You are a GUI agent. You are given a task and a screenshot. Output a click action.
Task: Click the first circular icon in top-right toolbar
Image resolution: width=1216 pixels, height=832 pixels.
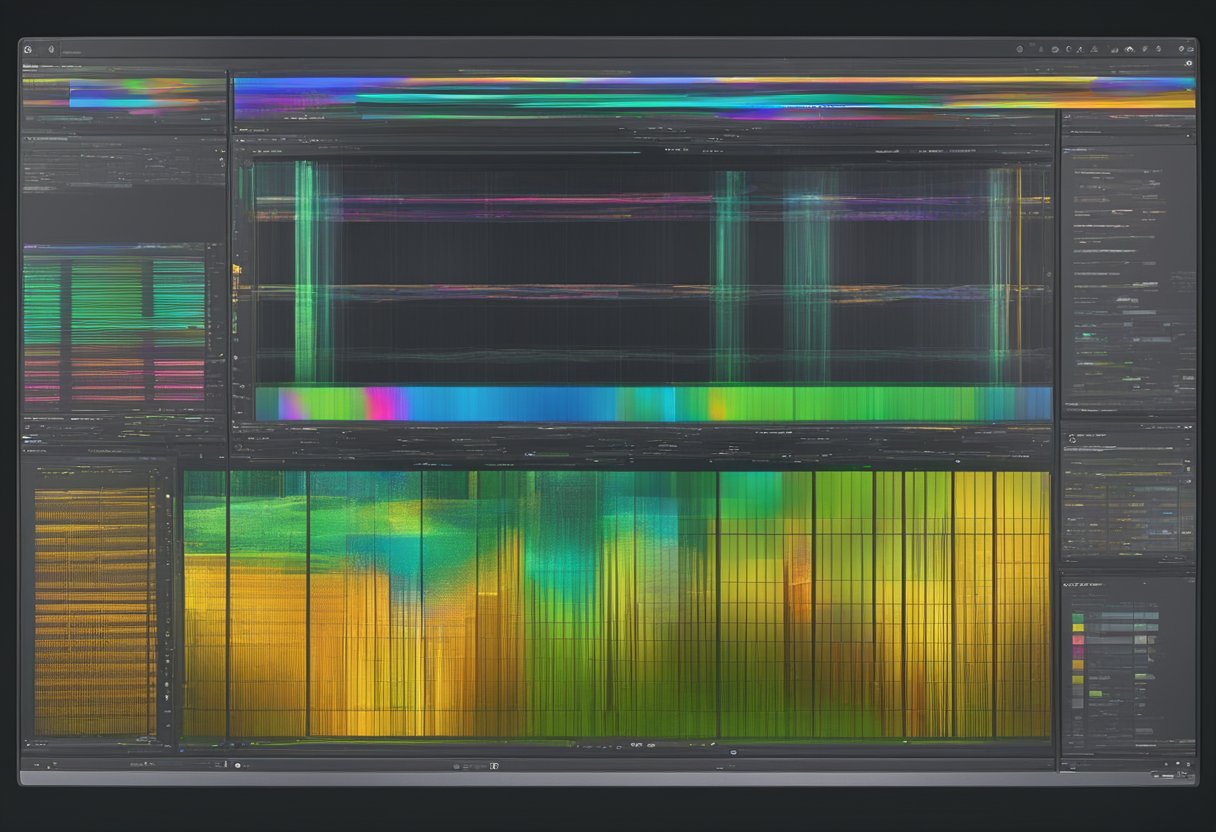click(1020, 49)
